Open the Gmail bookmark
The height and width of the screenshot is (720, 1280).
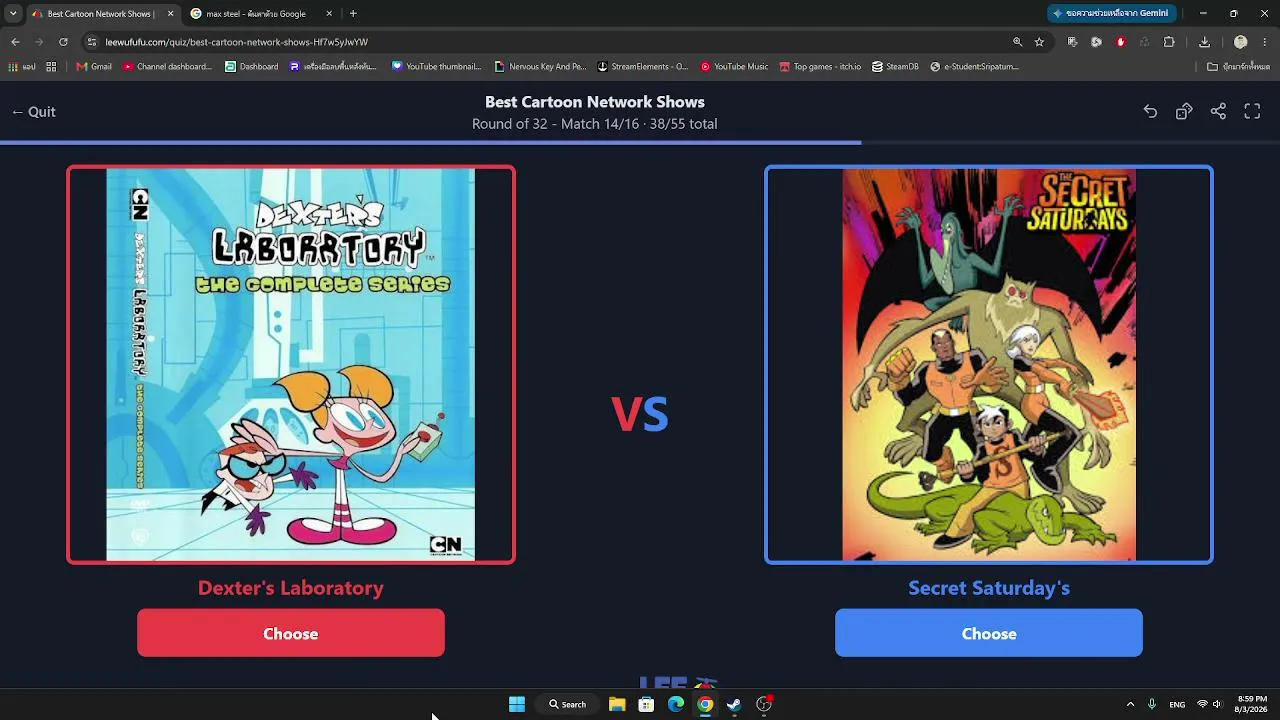click(x=94, y=67)
